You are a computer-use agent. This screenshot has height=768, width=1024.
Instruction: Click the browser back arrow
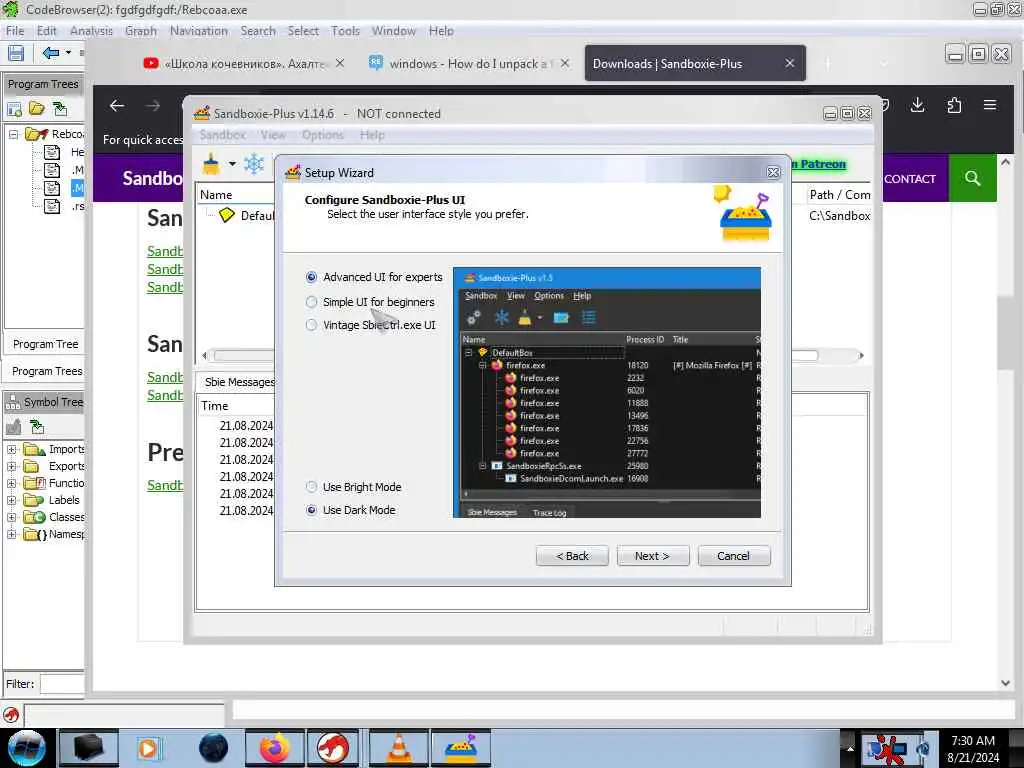(x=117, y=106)
